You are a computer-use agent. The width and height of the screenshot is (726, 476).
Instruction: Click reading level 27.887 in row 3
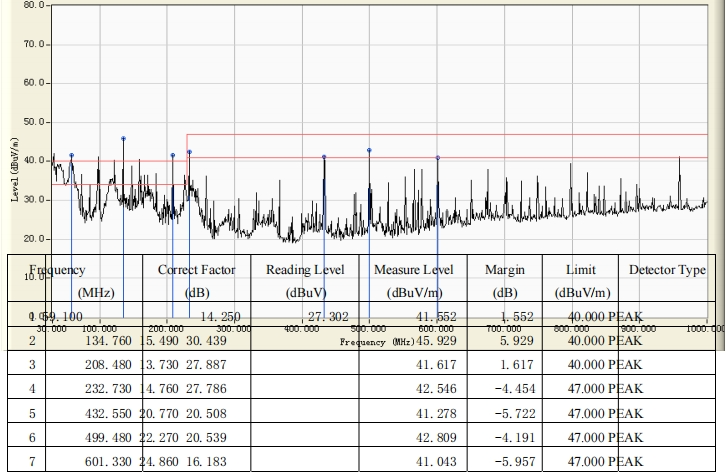pos(207,365)
